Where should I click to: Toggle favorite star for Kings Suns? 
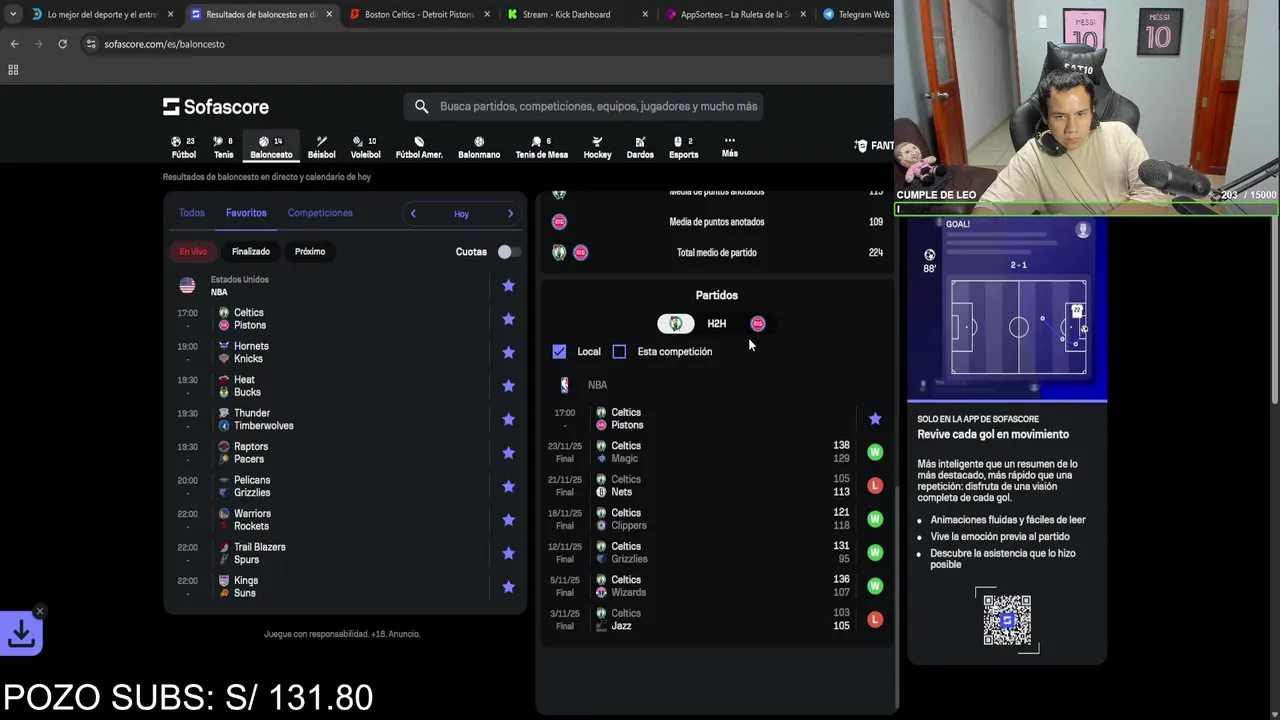(508, 587)
